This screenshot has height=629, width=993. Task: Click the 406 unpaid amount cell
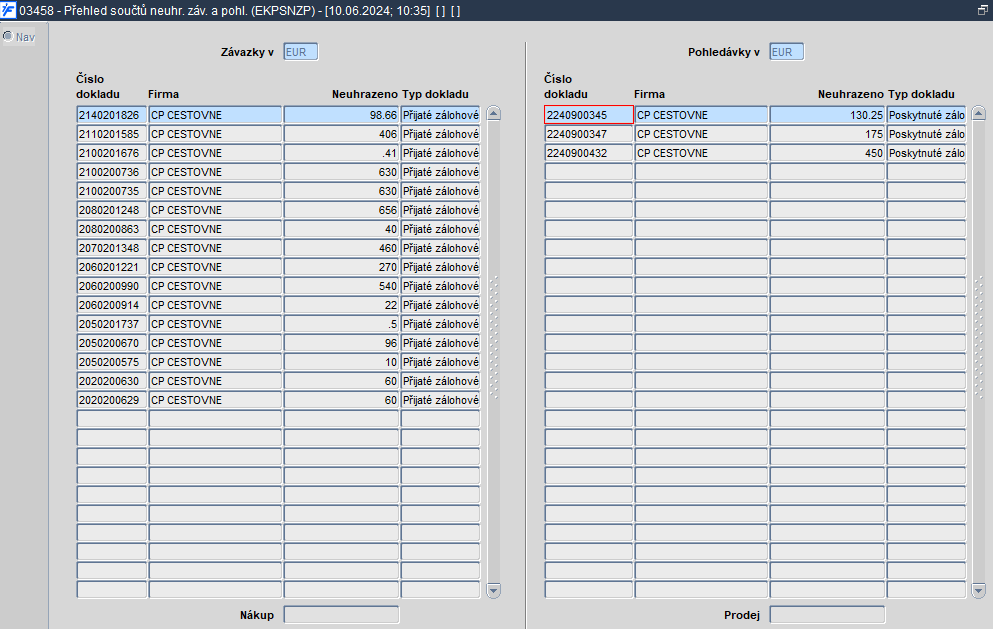pyautogui.click(x=341, y=134)
